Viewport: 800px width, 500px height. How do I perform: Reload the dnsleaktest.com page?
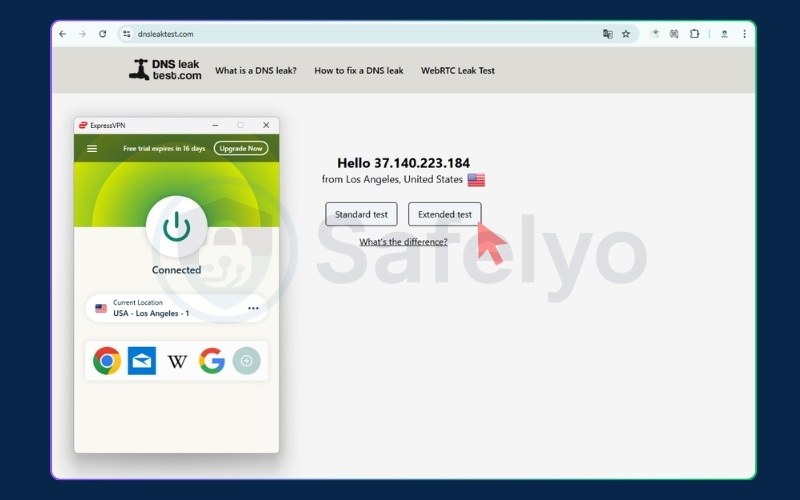click(103, 34)
